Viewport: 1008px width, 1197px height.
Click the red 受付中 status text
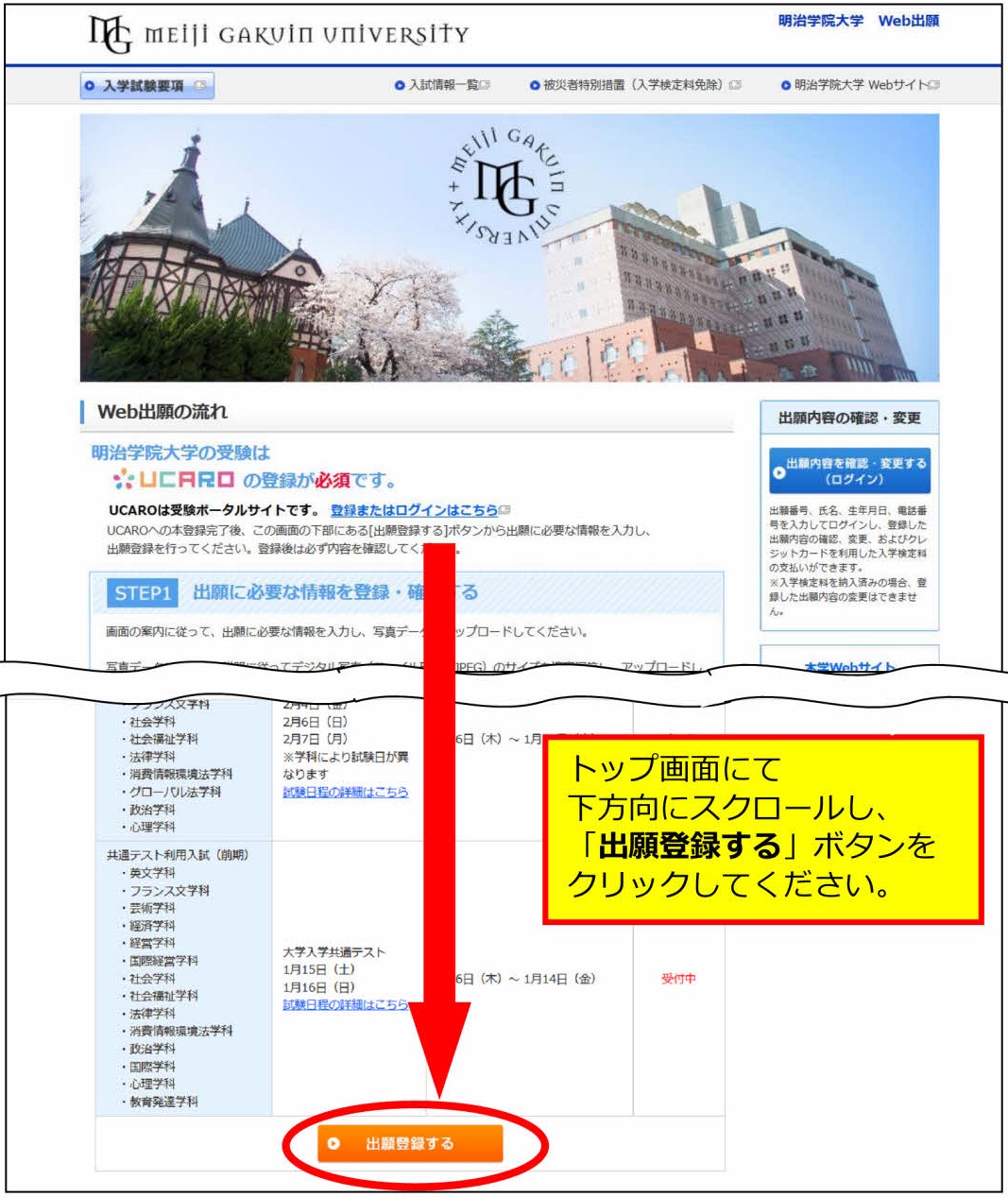tap(678, 979)
